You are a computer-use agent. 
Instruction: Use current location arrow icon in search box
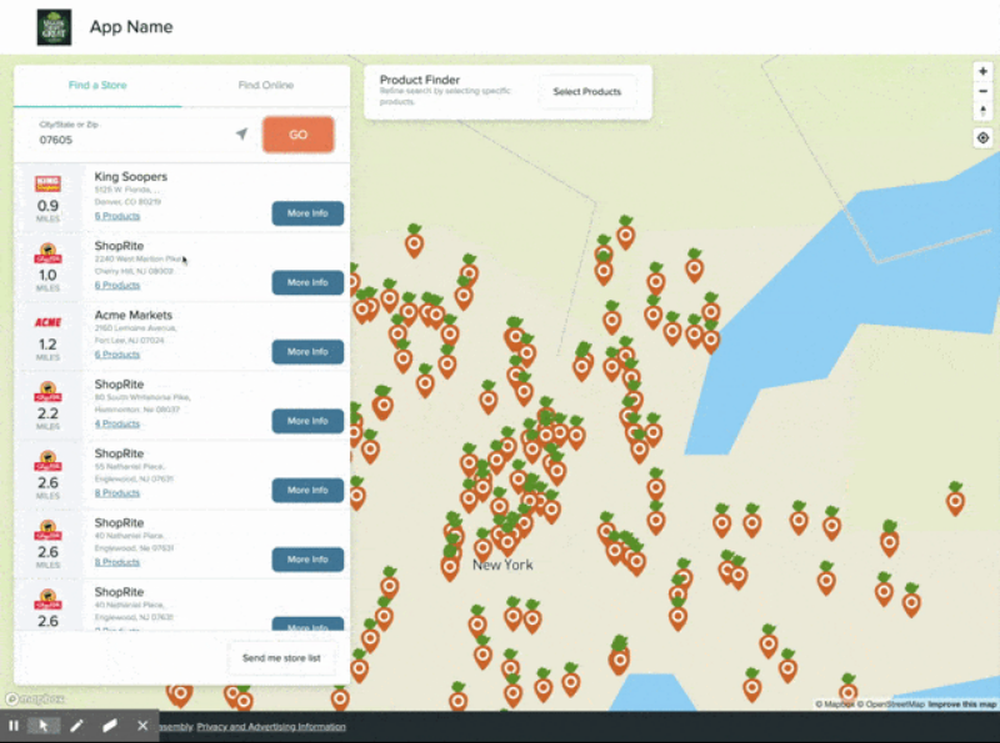click(241, 134)
